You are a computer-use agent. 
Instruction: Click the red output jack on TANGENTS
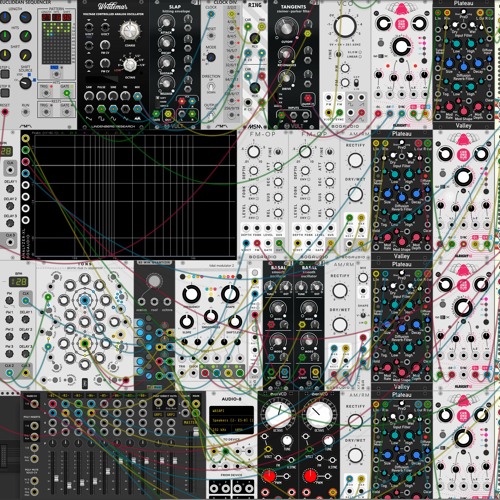coord(307,99)
